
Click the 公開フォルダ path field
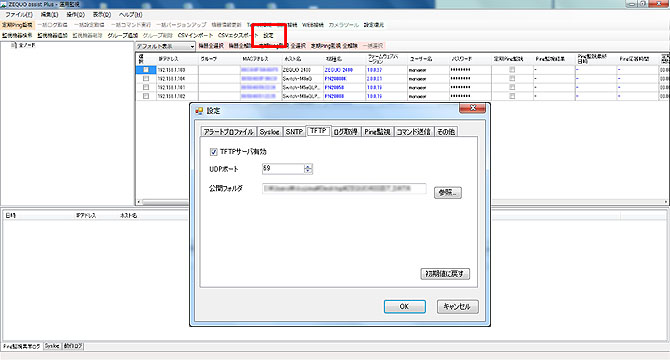[x=344, y=188]
